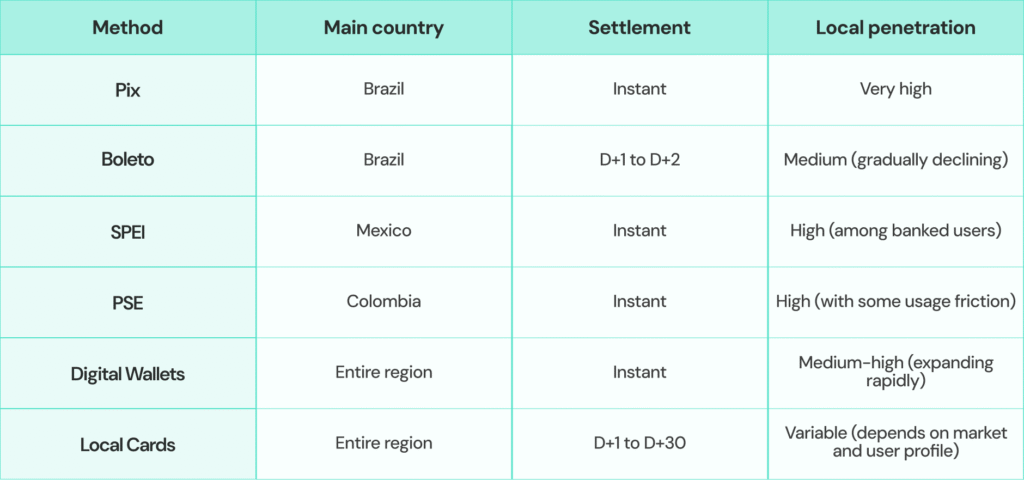Click High (among banked users) cell
The width and height of the screenshot is (1024, 480).
click(895, 231)
